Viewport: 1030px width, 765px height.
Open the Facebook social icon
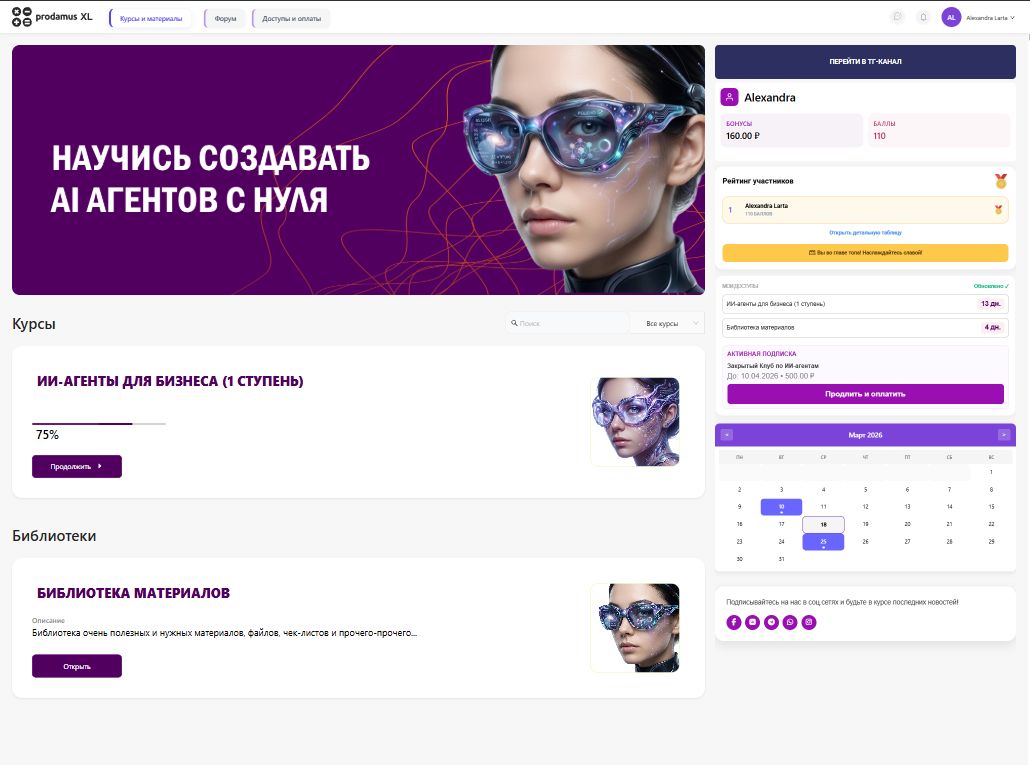click(x=734, y=622)
